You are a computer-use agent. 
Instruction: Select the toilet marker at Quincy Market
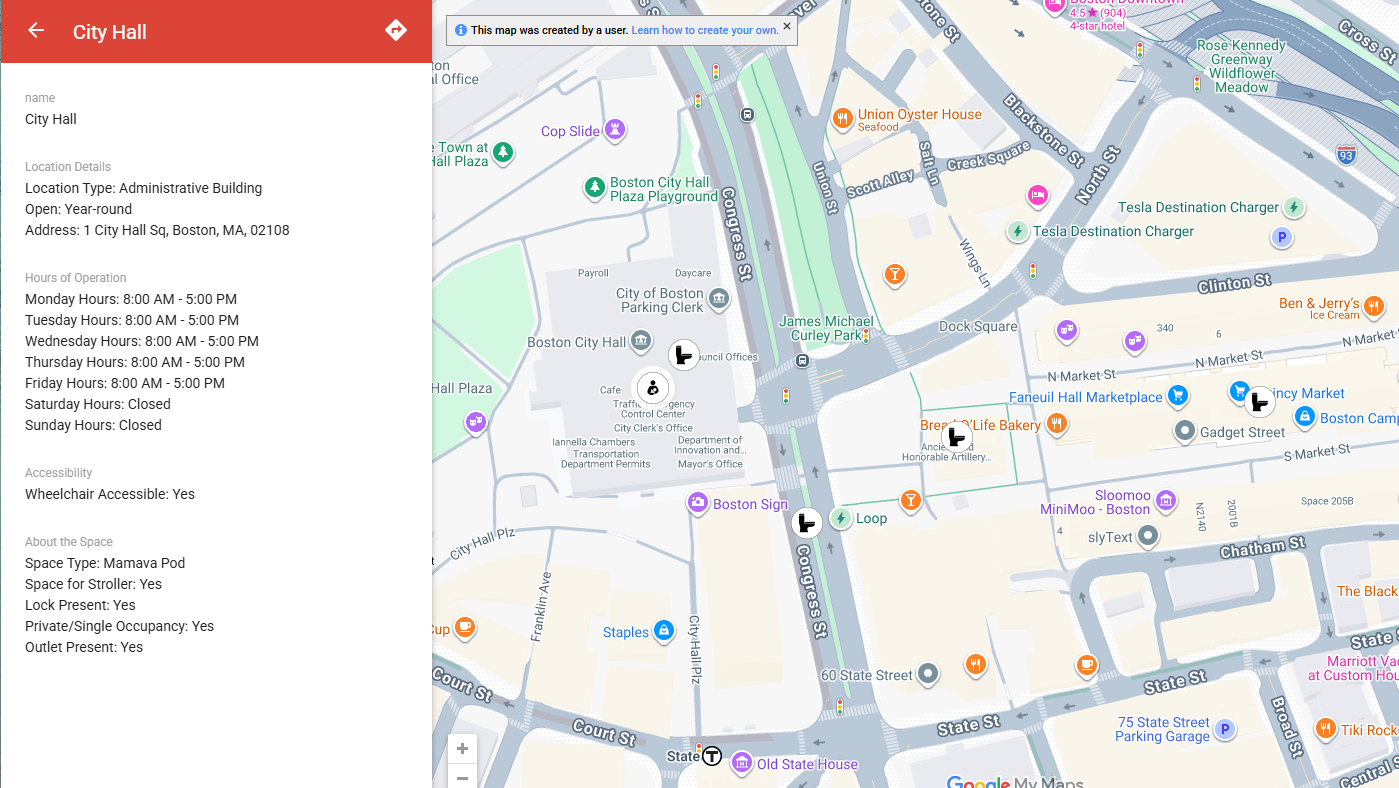(1260, 402)
